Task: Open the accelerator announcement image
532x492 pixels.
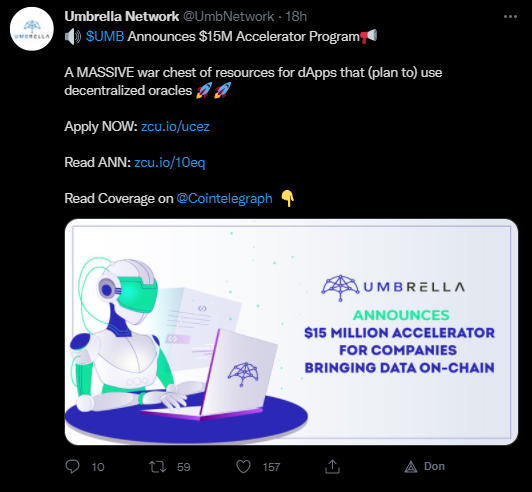Action: point(291,332)
